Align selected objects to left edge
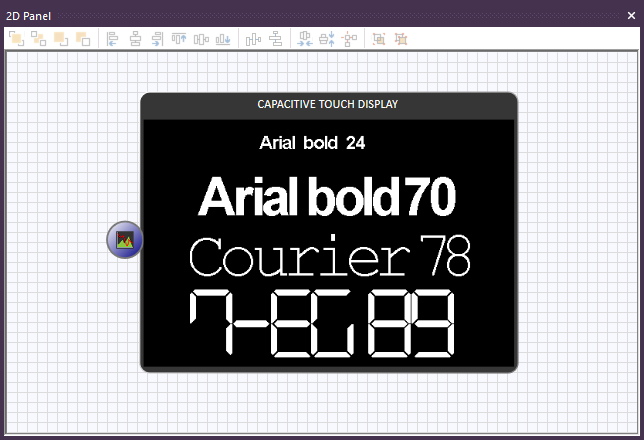Image resolution: width=644 pixels, height=440 pixels. [112, 39]
